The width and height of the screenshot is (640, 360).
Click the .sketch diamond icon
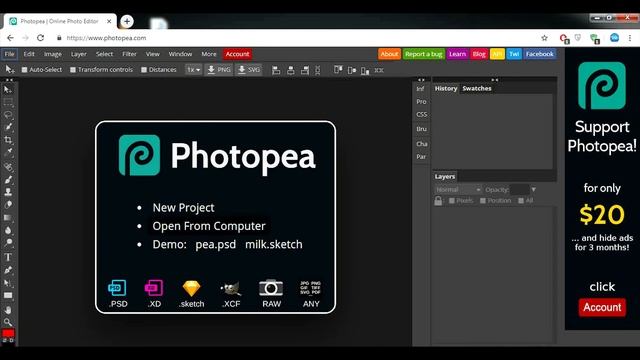[191, 288]
